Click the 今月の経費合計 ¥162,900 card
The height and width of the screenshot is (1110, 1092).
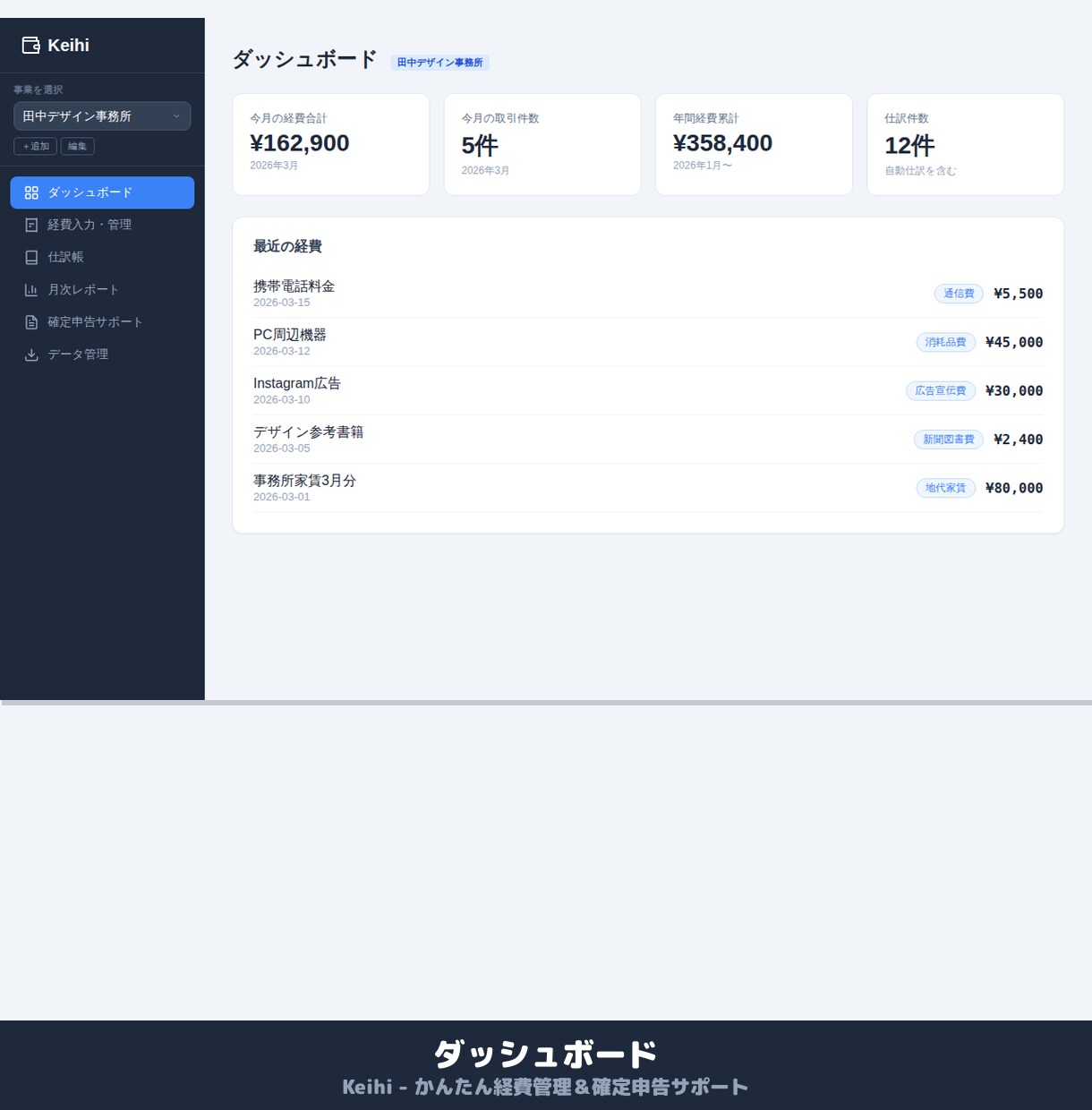[x=331, y=144]
